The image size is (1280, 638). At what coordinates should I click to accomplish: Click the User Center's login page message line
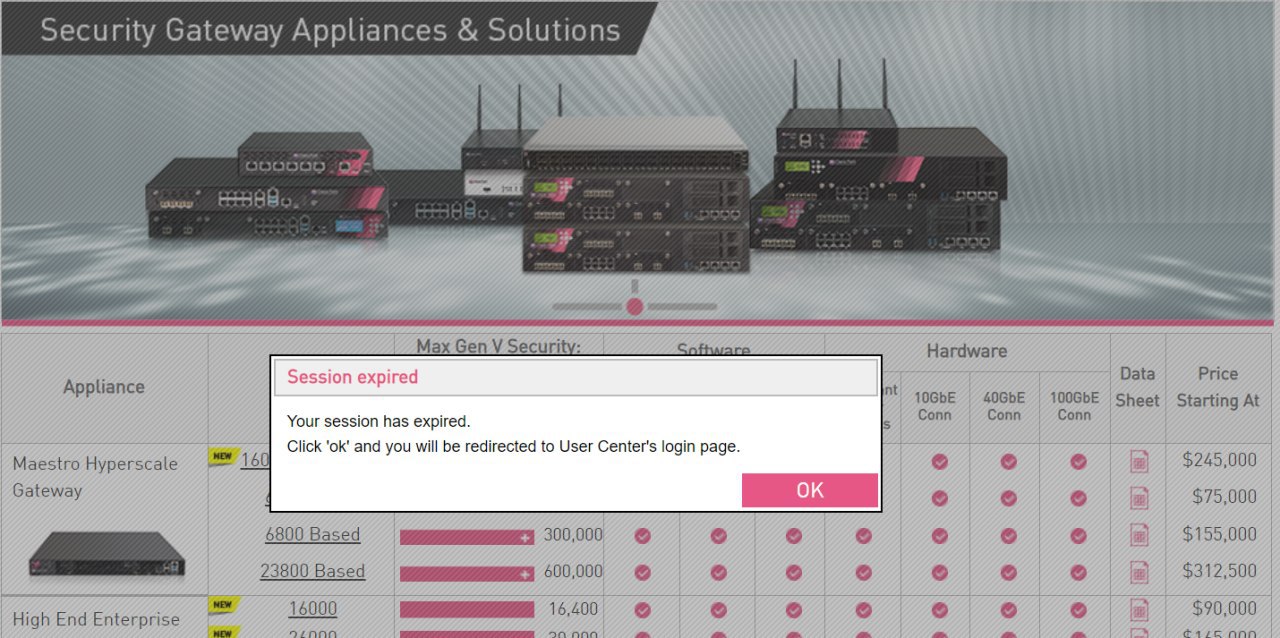tap(513, 446)
